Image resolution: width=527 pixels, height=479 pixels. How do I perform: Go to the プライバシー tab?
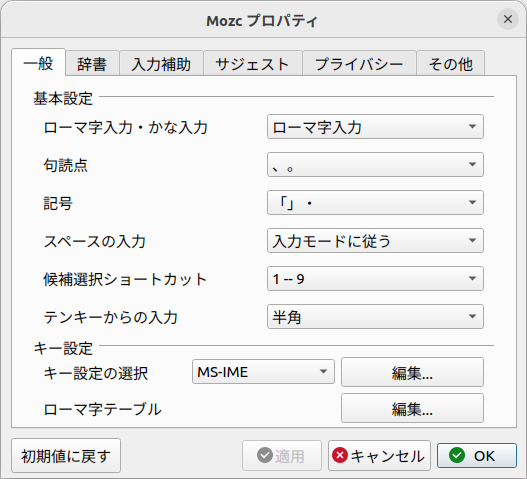pos(359,63)
